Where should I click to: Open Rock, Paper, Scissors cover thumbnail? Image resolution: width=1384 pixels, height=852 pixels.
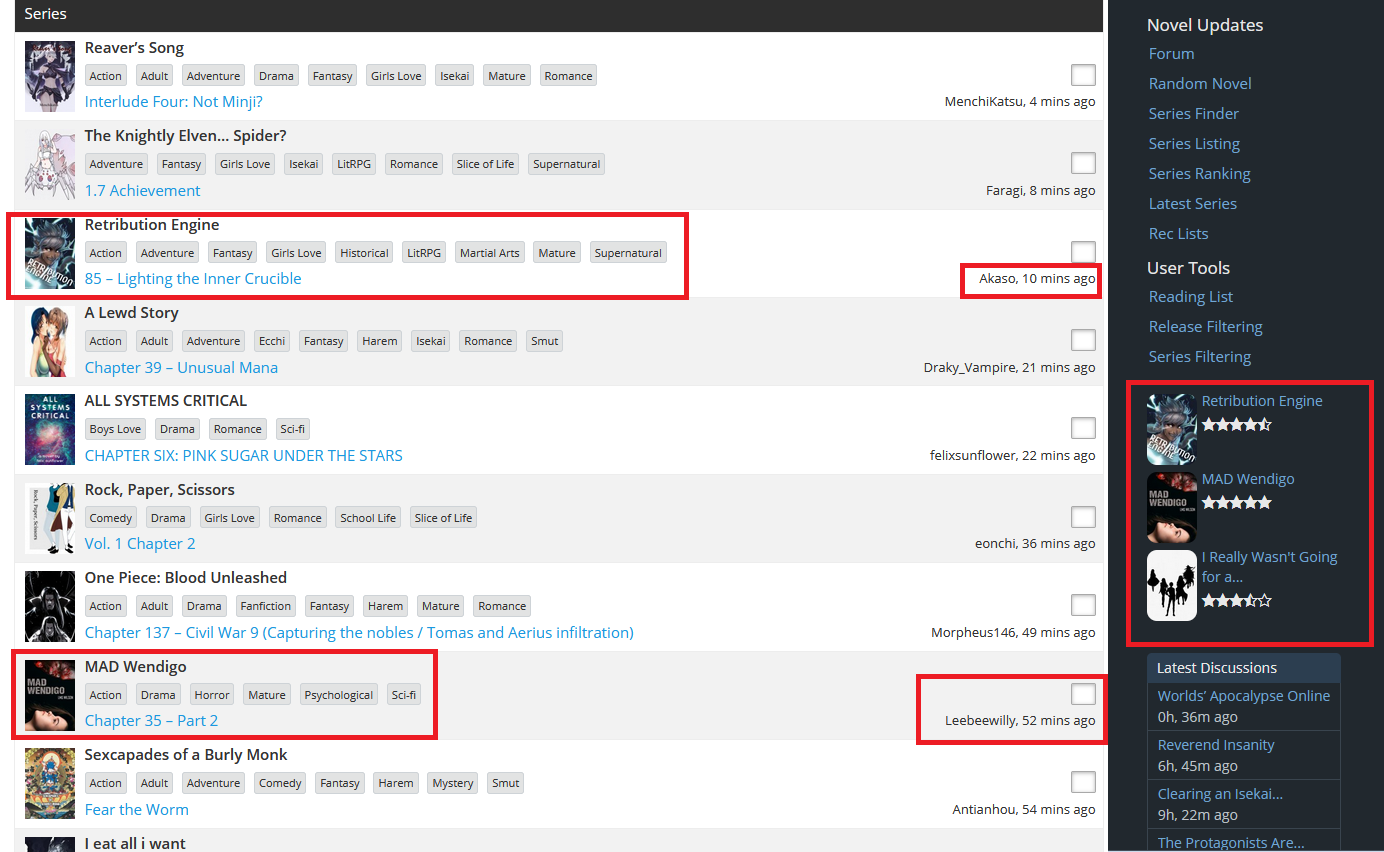pyautogui.click(x=50, y=518)
